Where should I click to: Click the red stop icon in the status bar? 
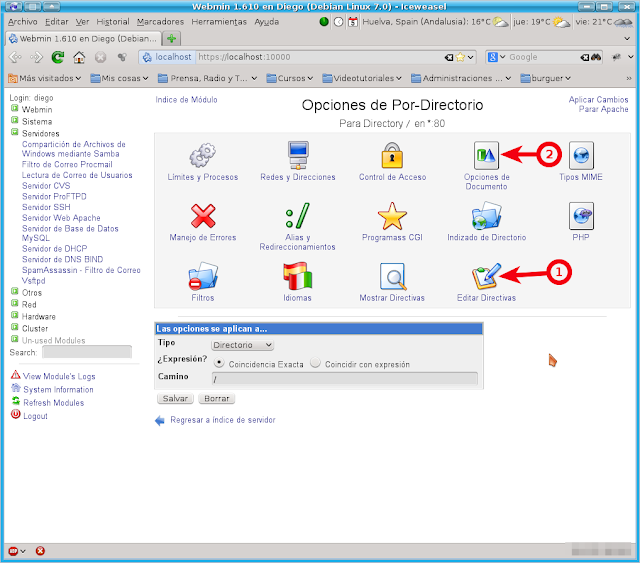point(40,551)
